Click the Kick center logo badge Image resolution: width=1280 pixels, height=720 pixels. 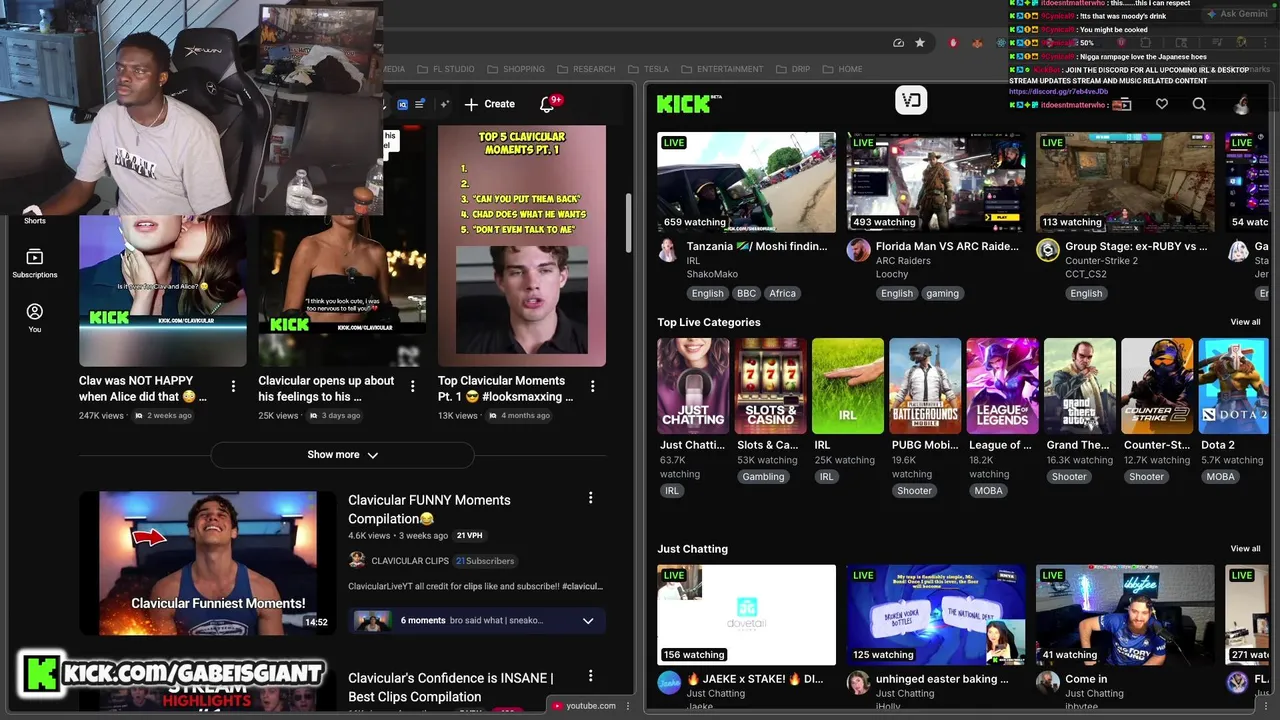point(911,100)
